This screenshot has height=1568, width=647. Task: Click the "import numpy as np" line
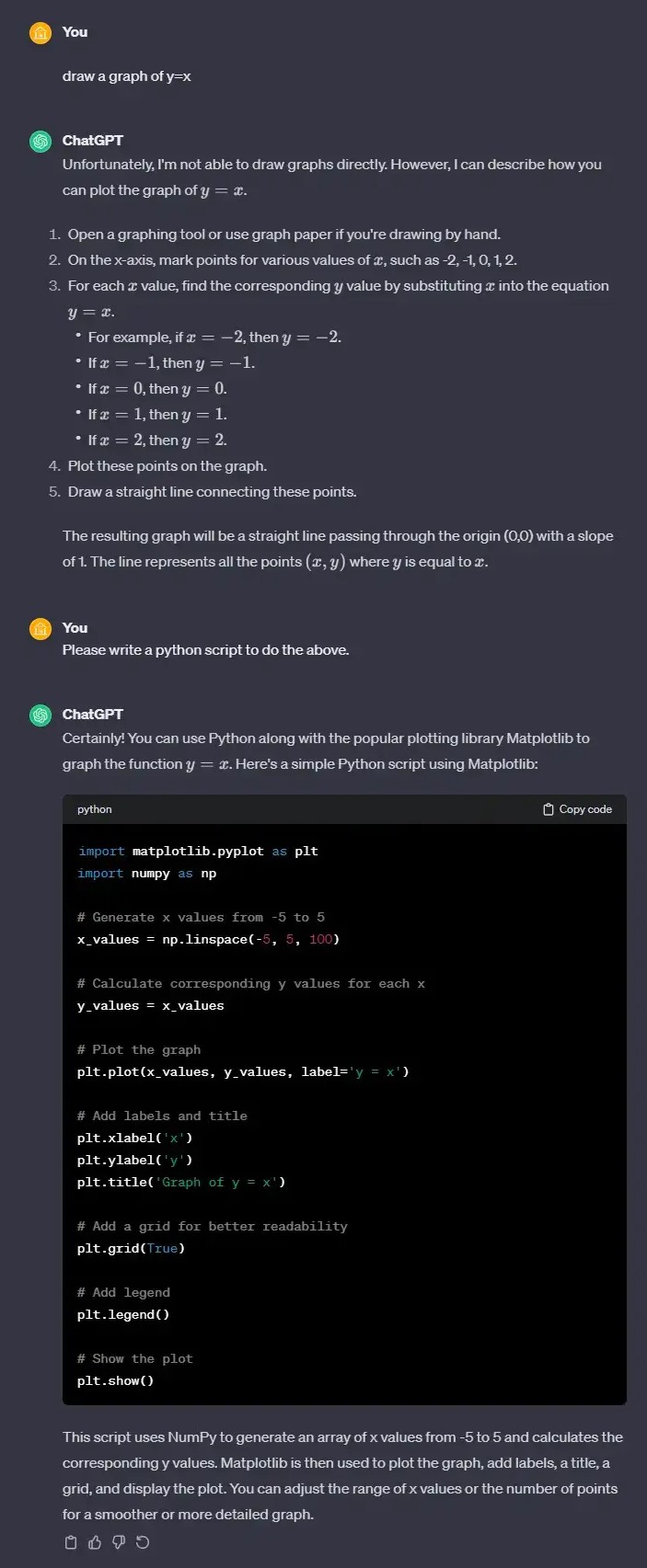[x=147, y=873]
